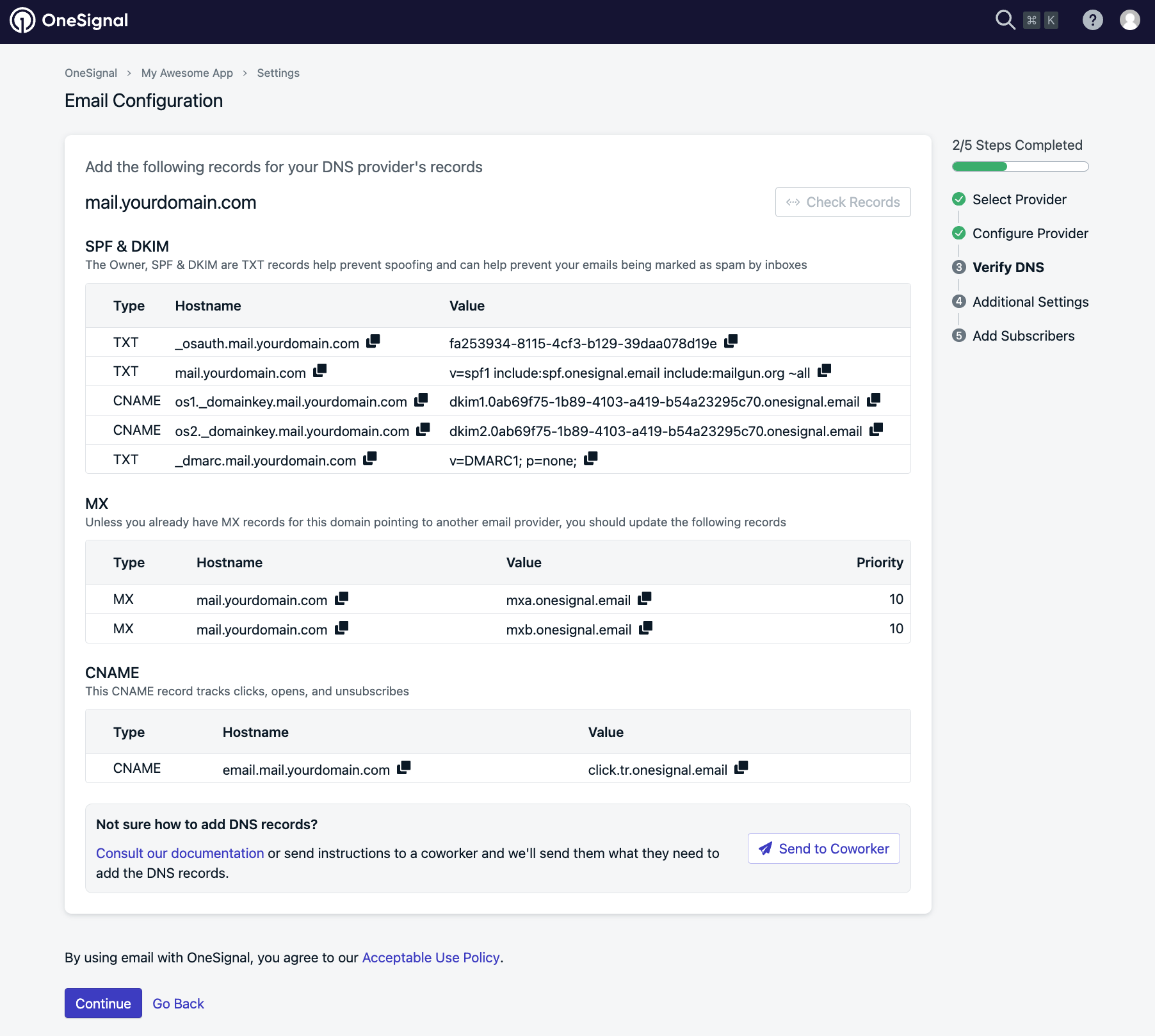
Task: Open the search icon in top bar
Action: 1005,20
